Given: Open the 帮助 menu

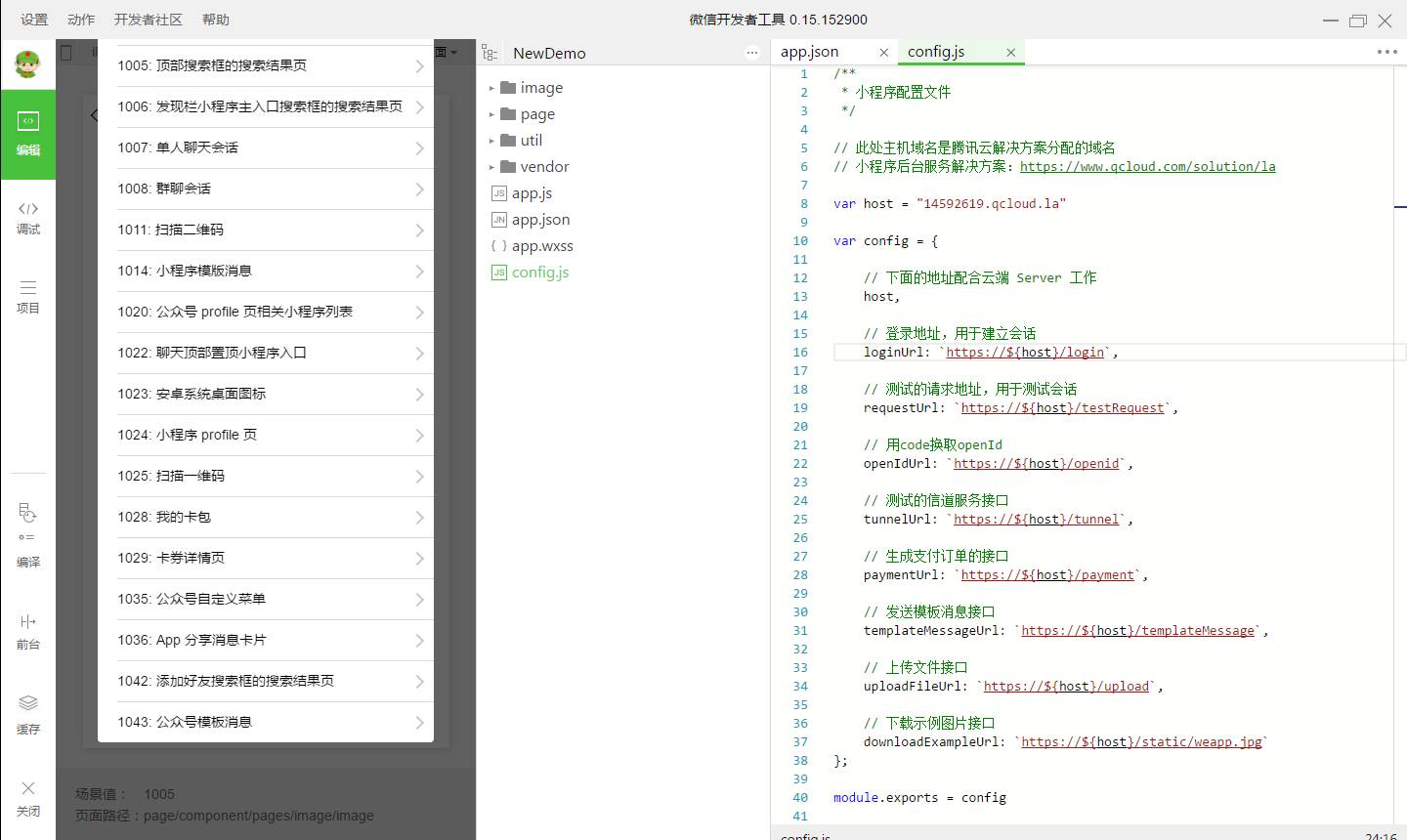Looking at the screenshot, I should pos(215,20).
